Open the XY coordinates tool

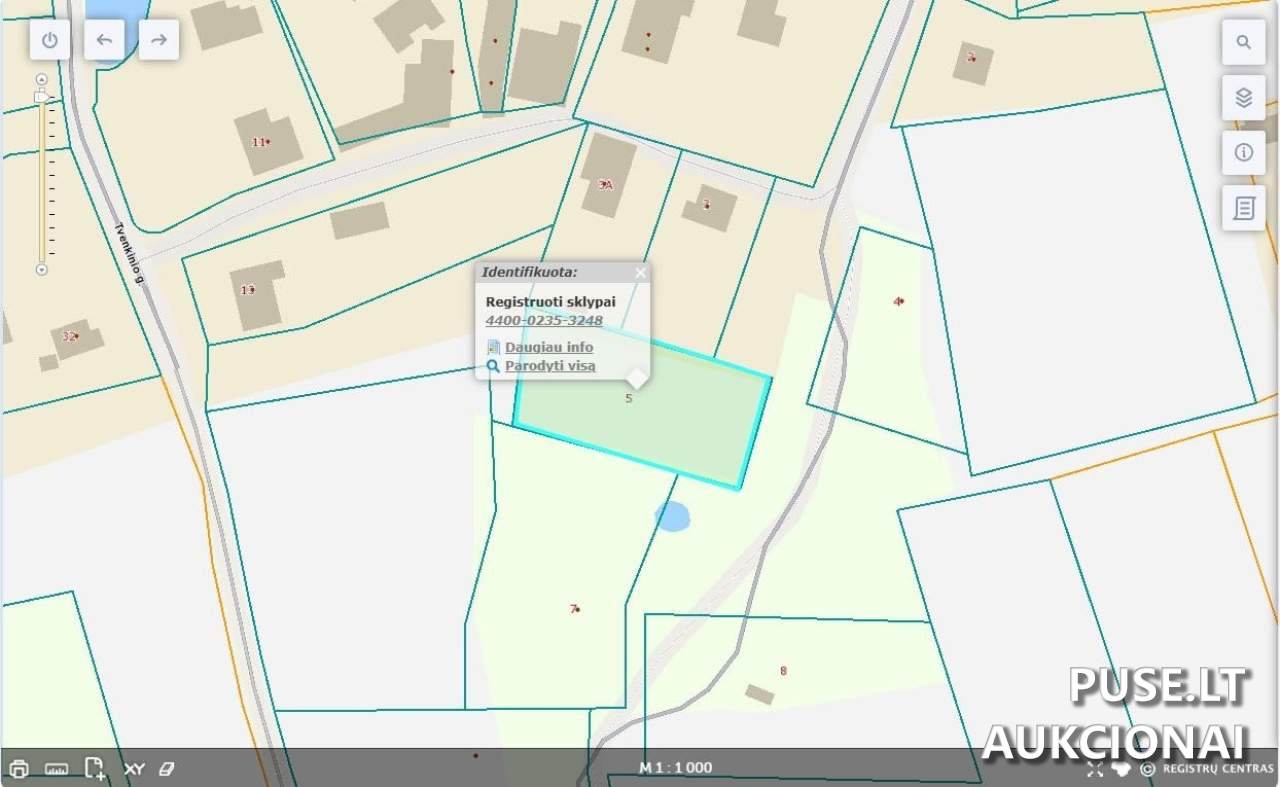tap(134, 769)
